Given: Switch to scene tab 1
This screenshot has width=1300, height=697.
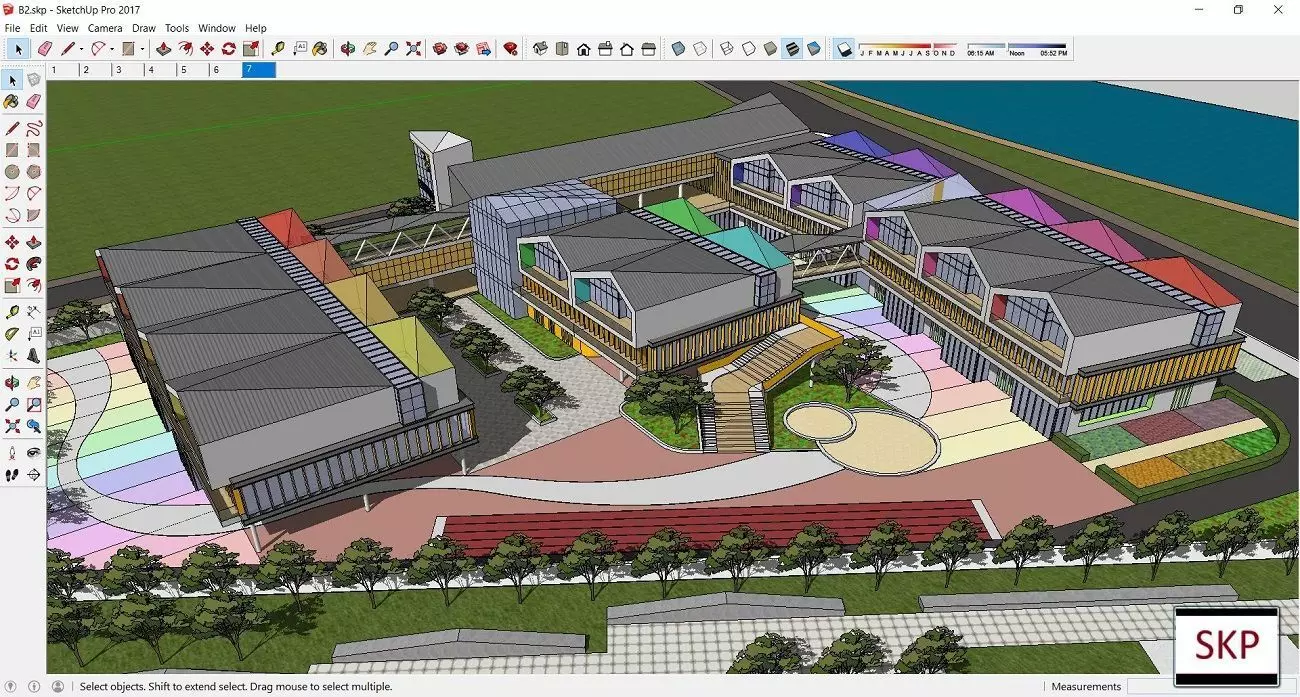Looking at the screenshot, I should click(x=63, y=70).
